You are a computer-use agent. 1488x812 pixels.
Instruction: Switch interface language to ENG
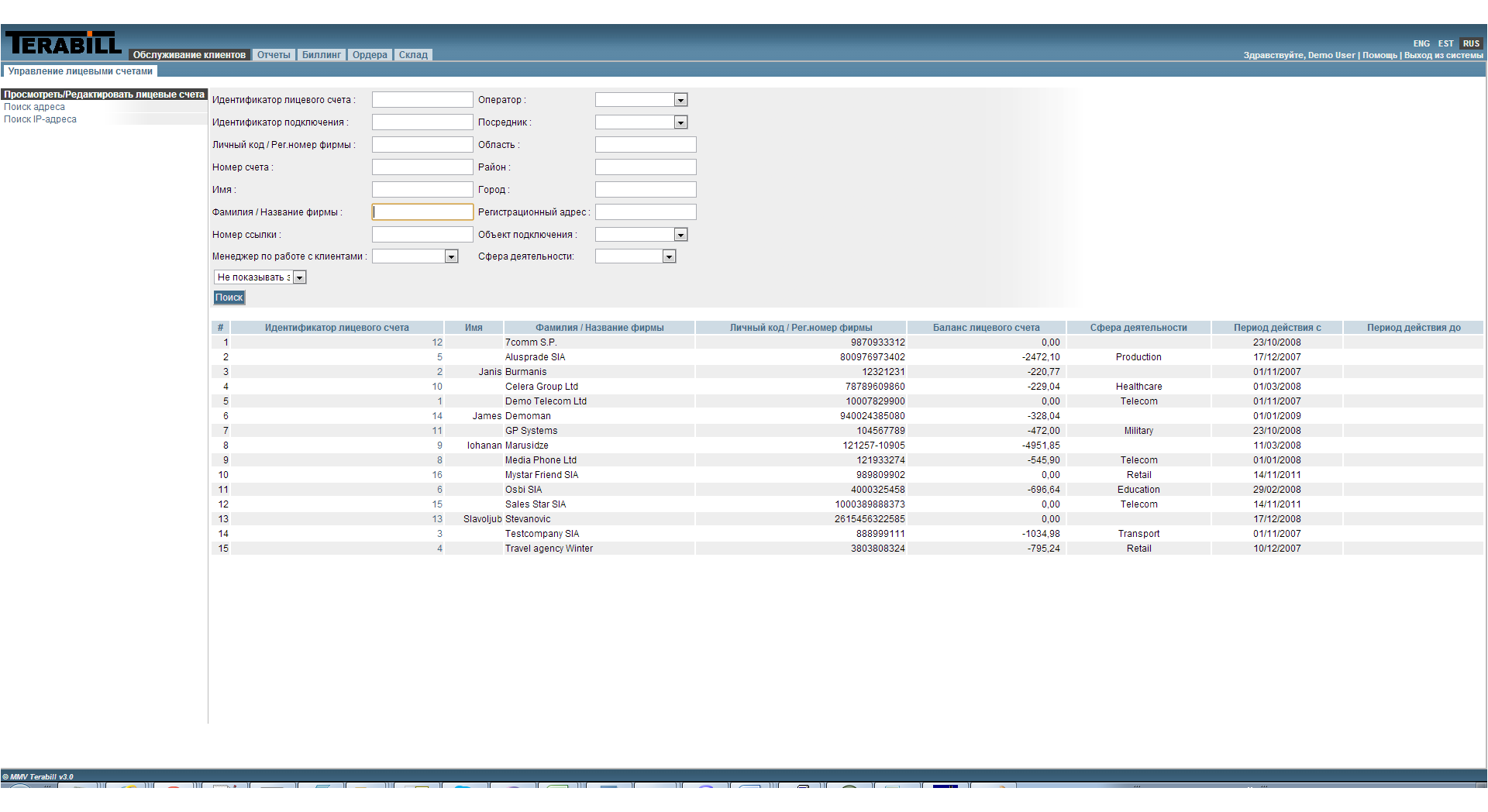point(1421,44)
